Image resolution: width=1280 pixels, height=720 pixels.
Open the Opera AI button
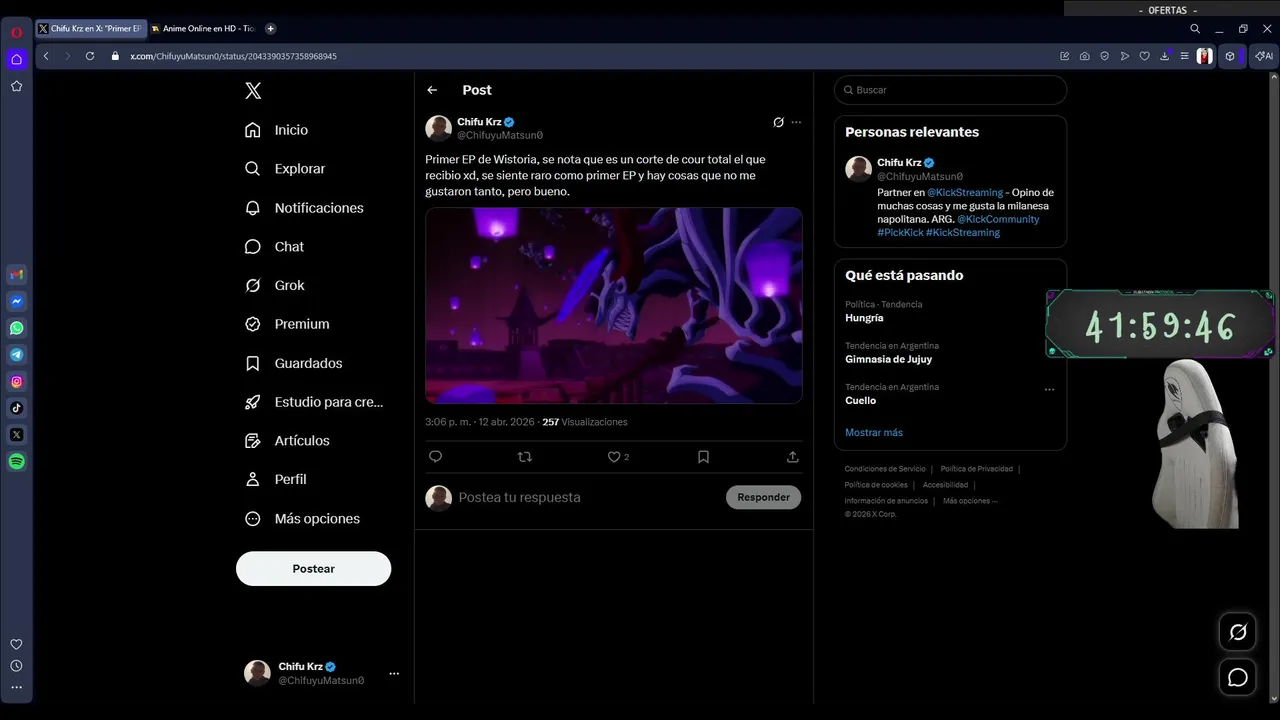pos(1264,56)
